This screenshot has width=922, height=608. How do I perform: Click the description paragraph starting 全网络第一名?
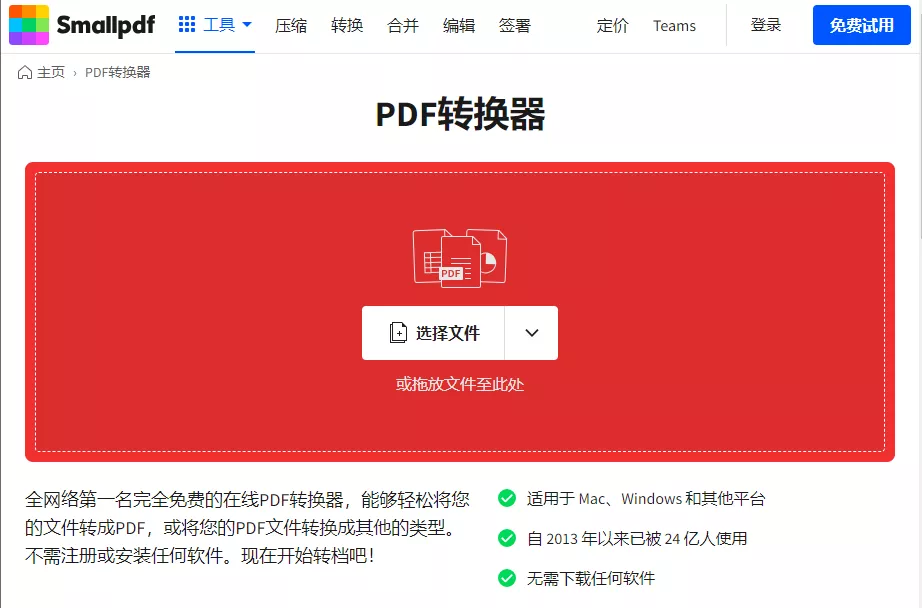(x=247, y=527)
